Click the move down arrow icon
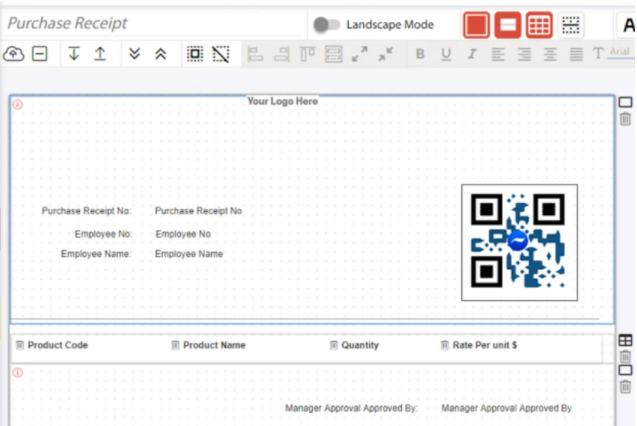Viewport: 637px width, 426px height. (x=74, y=54)
